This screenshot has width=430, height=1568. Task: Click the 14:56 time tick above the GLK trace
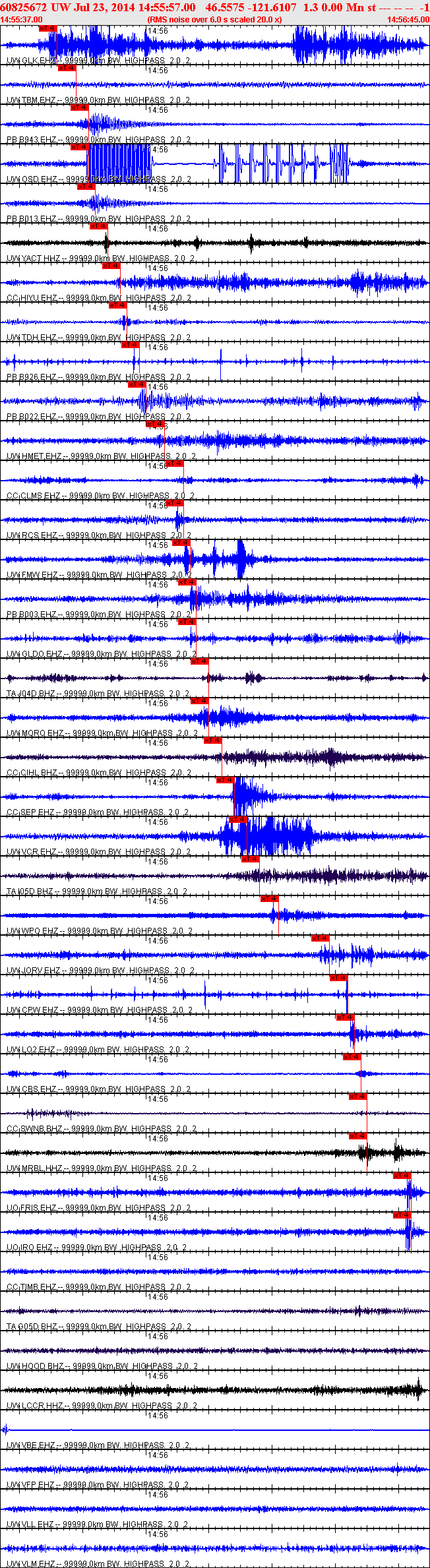(x=158, y=31)
